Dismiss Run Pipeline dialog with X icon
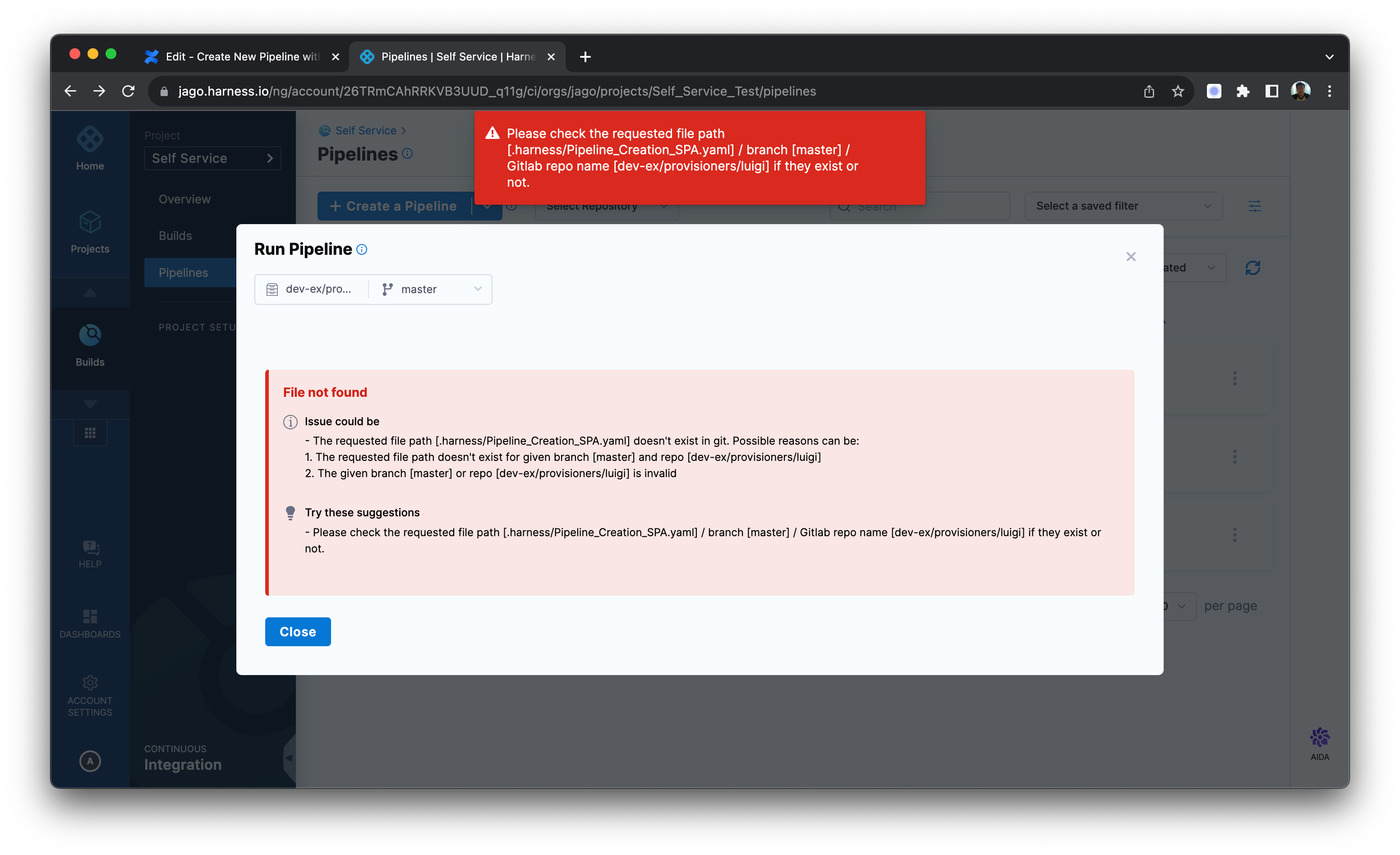 [1131, 257]
